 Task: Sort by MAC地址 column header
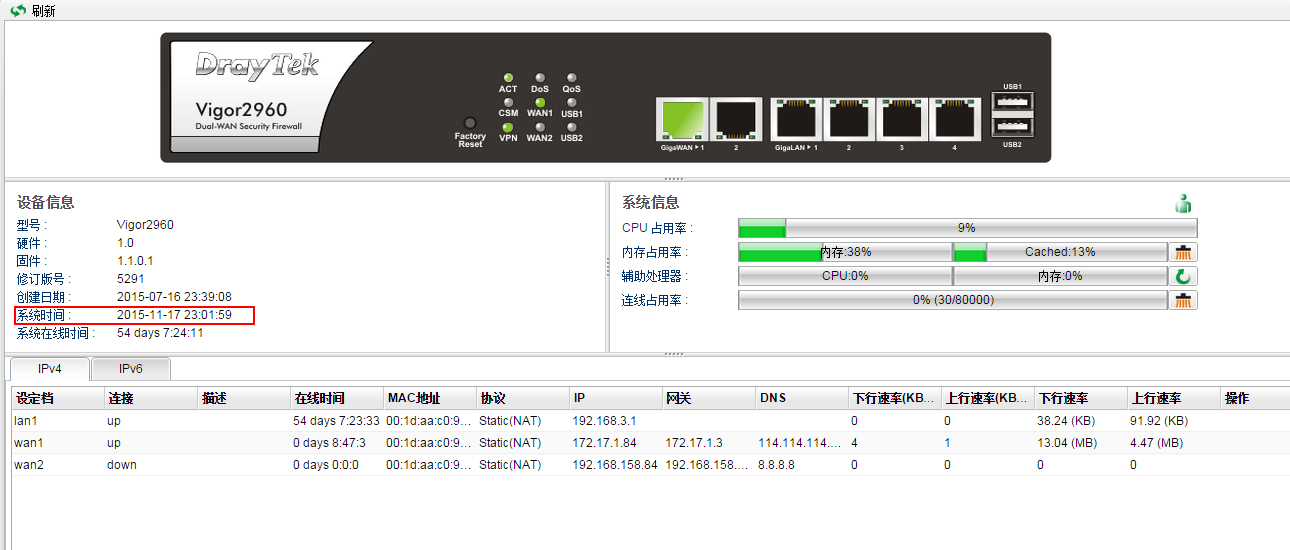pos(429,398)
